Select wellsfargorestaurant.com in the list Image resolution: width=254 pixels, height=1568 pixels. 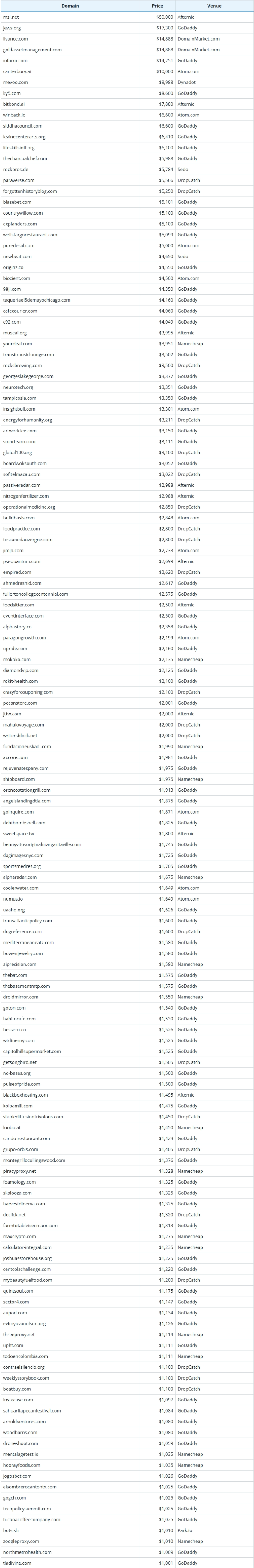(30, 235)
